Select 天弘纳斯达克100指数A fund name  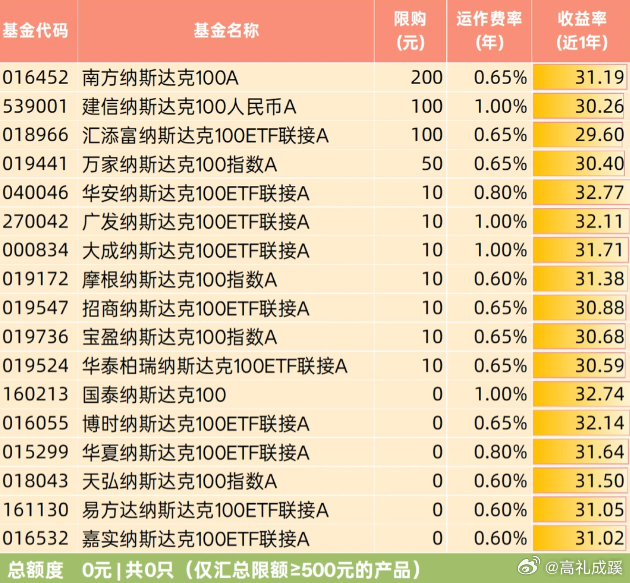click(180, 481)
